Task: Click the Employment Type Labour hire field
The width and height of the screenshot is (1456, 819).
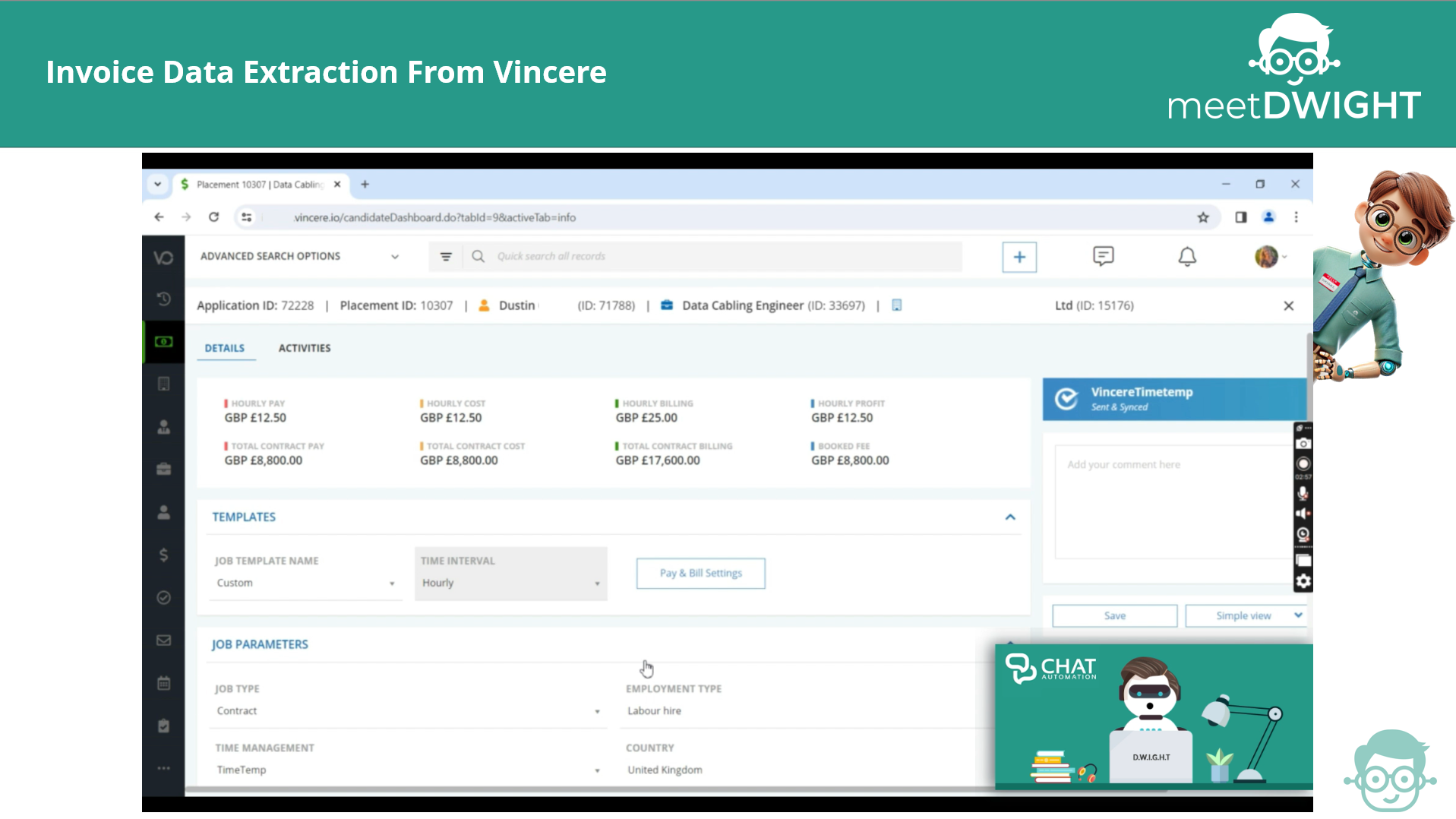Action: 807,711
